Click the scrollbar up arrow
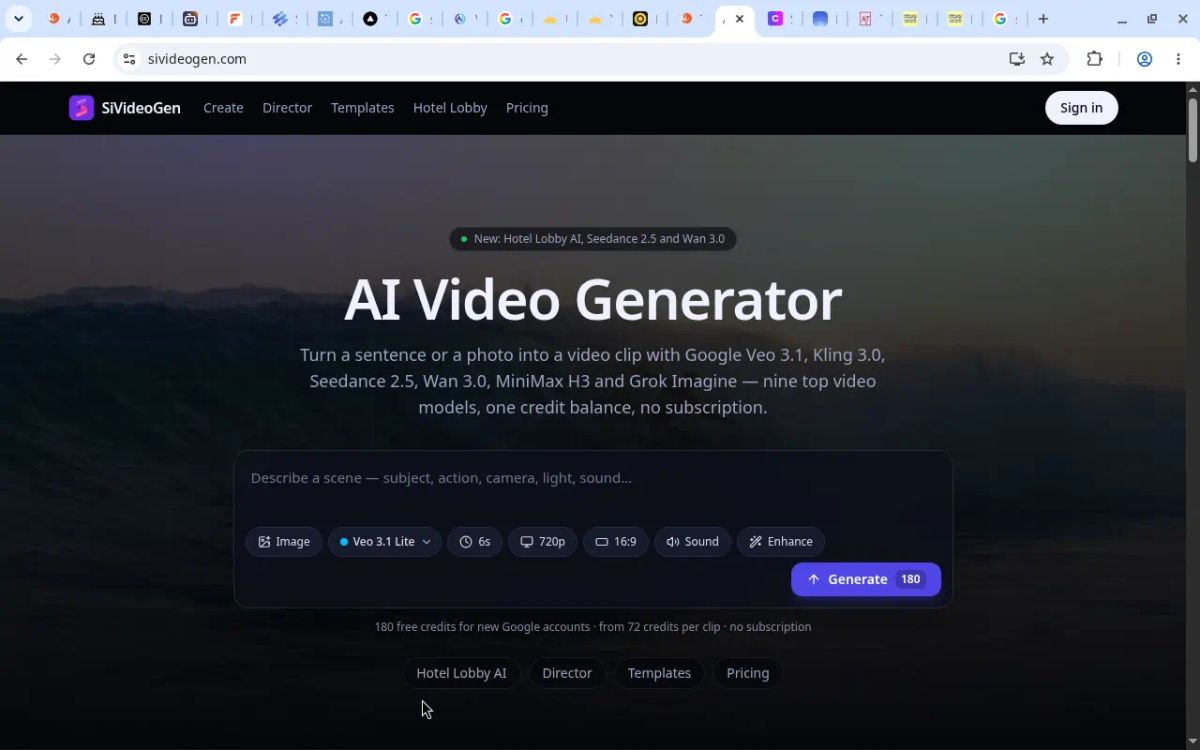The image size is (1200, 750). (1192, 89)
